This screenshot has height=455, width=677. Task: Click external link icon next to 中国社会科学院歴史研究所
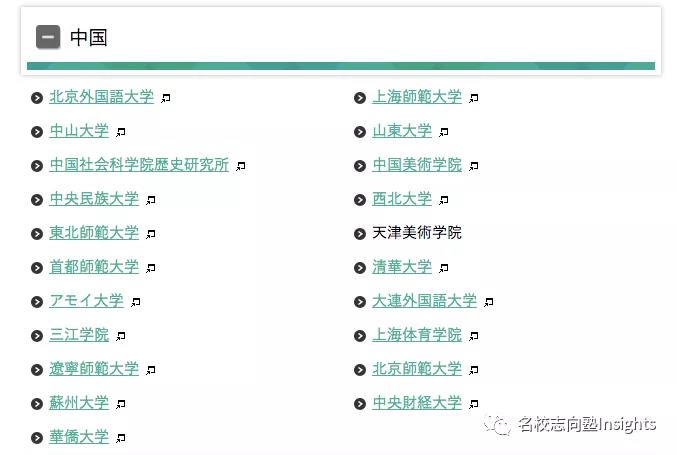[240, 166]
